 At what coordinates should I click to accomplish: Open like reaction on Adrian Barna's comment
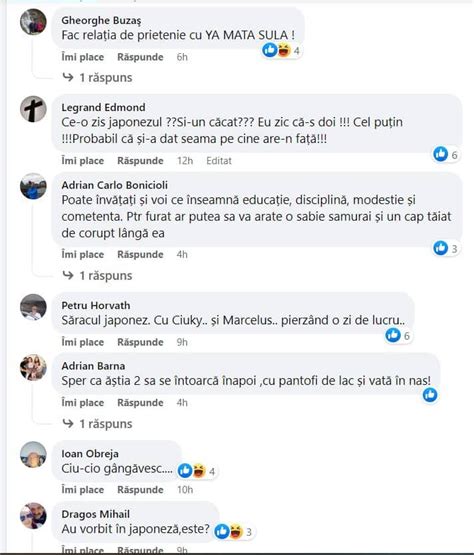430,395
